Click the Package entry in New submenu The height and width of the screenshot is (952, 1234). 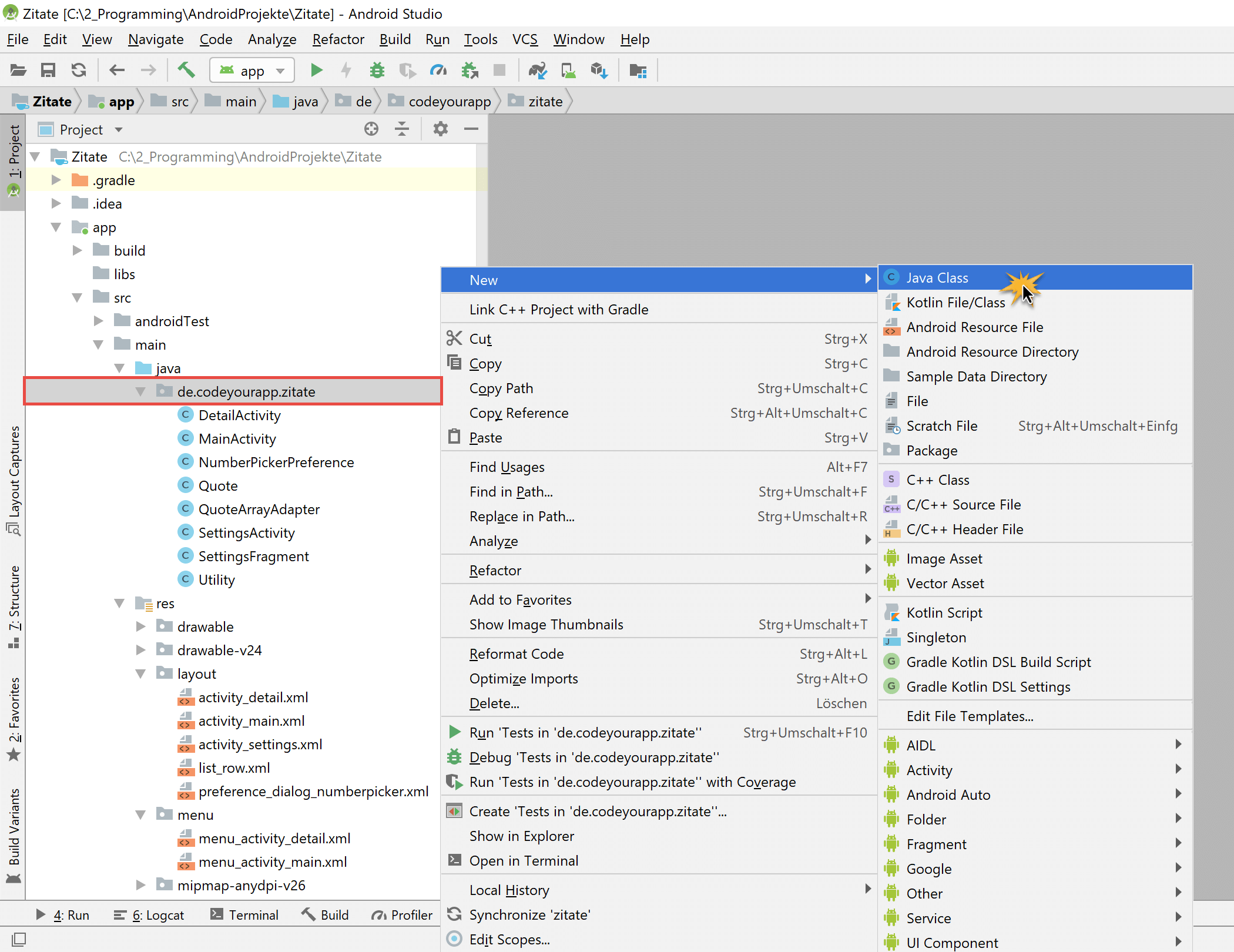tap(1035, 450)
